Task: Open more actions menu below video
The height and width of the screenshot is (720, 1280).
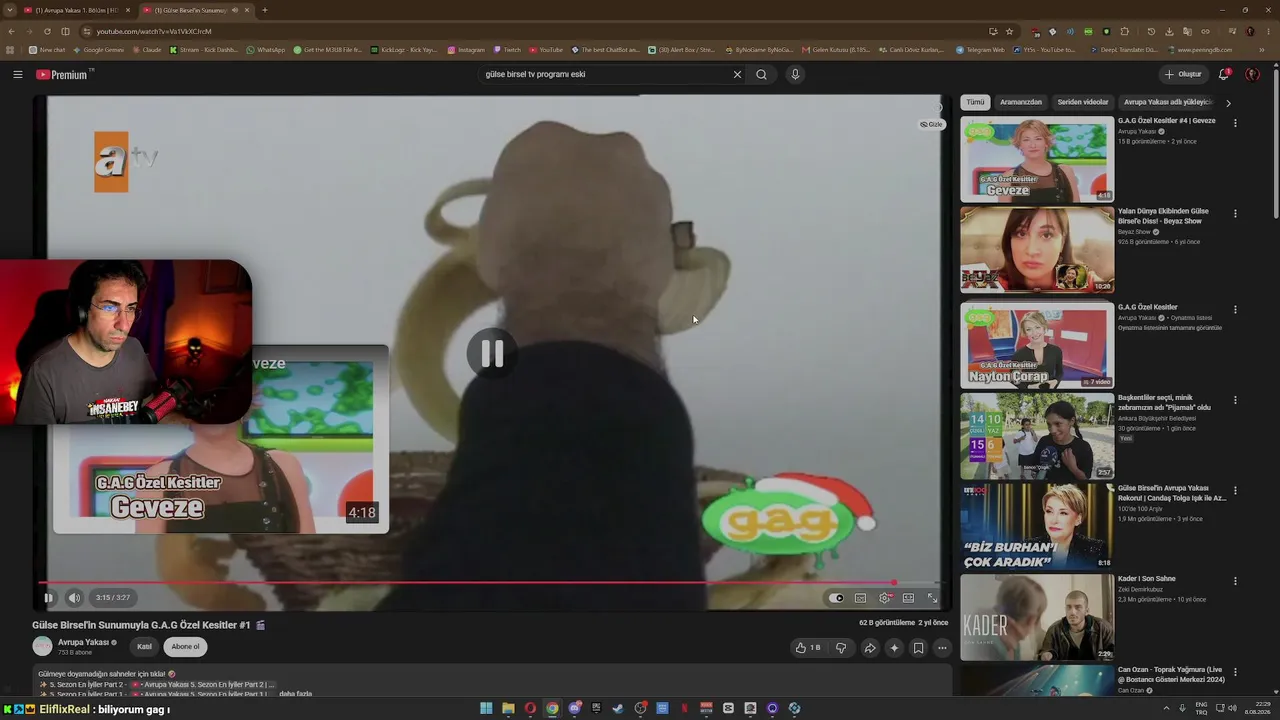Action: click(x=942, y=648)
